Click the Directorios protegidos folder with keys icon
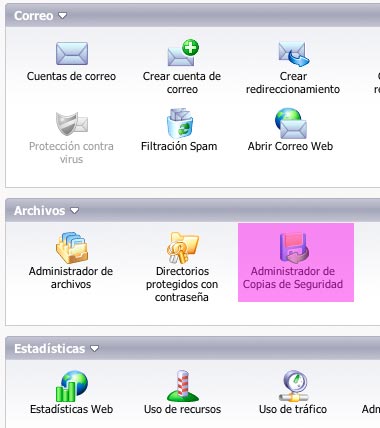380x428 pixels. [x=182, y=248]
